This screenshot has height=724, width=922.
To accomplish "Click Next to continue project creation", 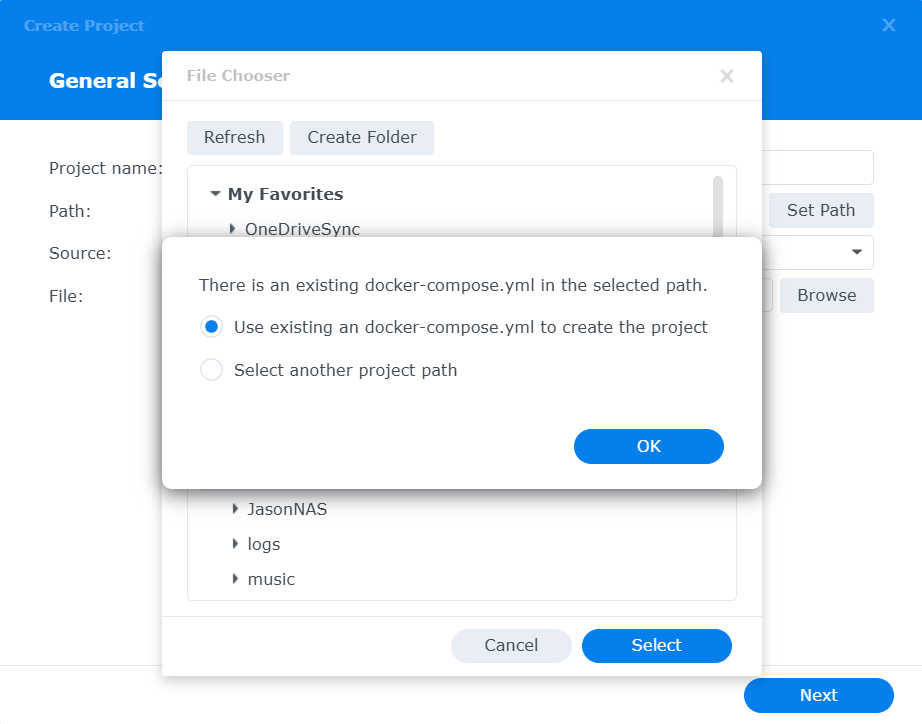I will [818, 695].
